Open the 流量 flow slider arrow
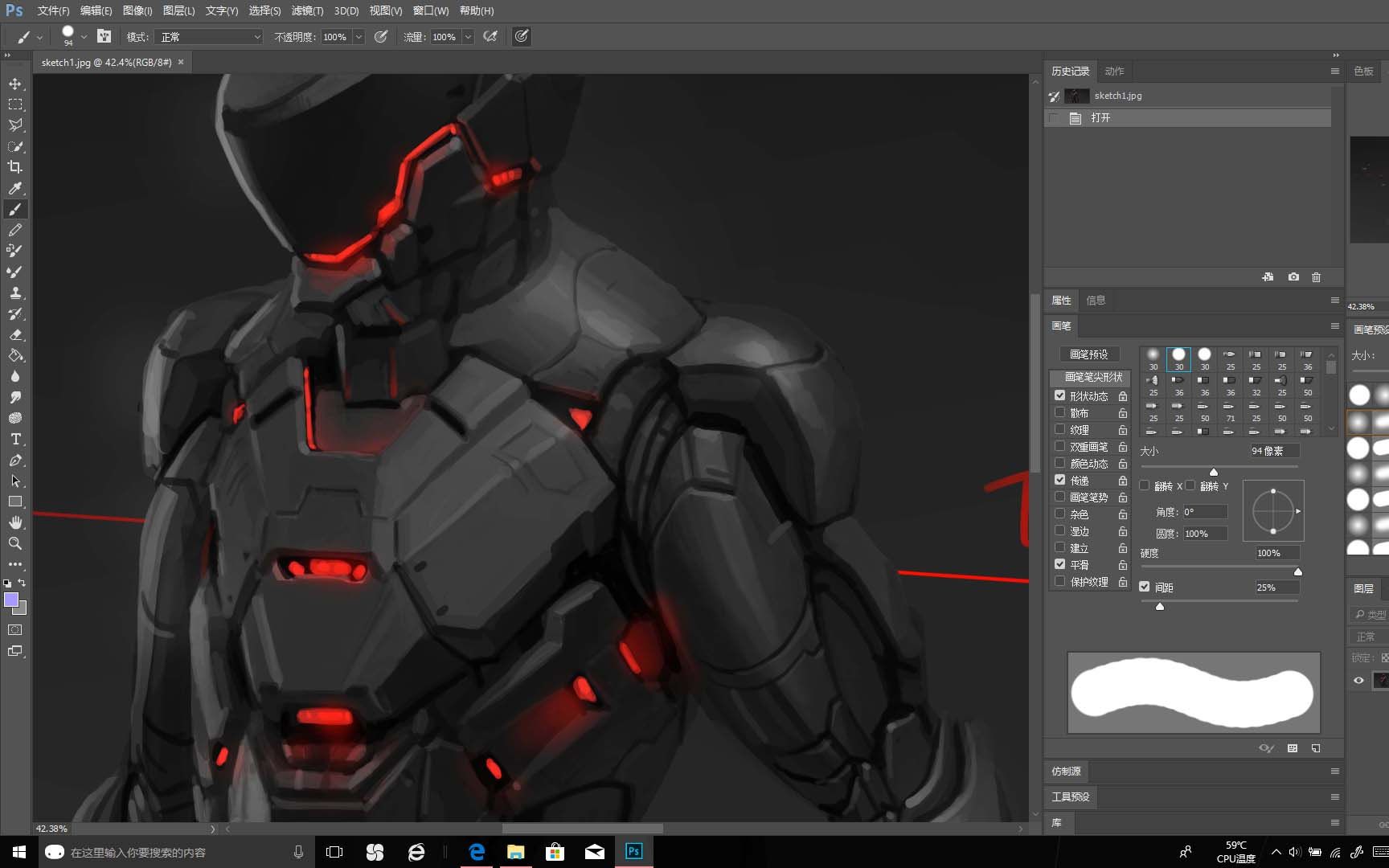Screen dimensions: 1389x868 468,37
